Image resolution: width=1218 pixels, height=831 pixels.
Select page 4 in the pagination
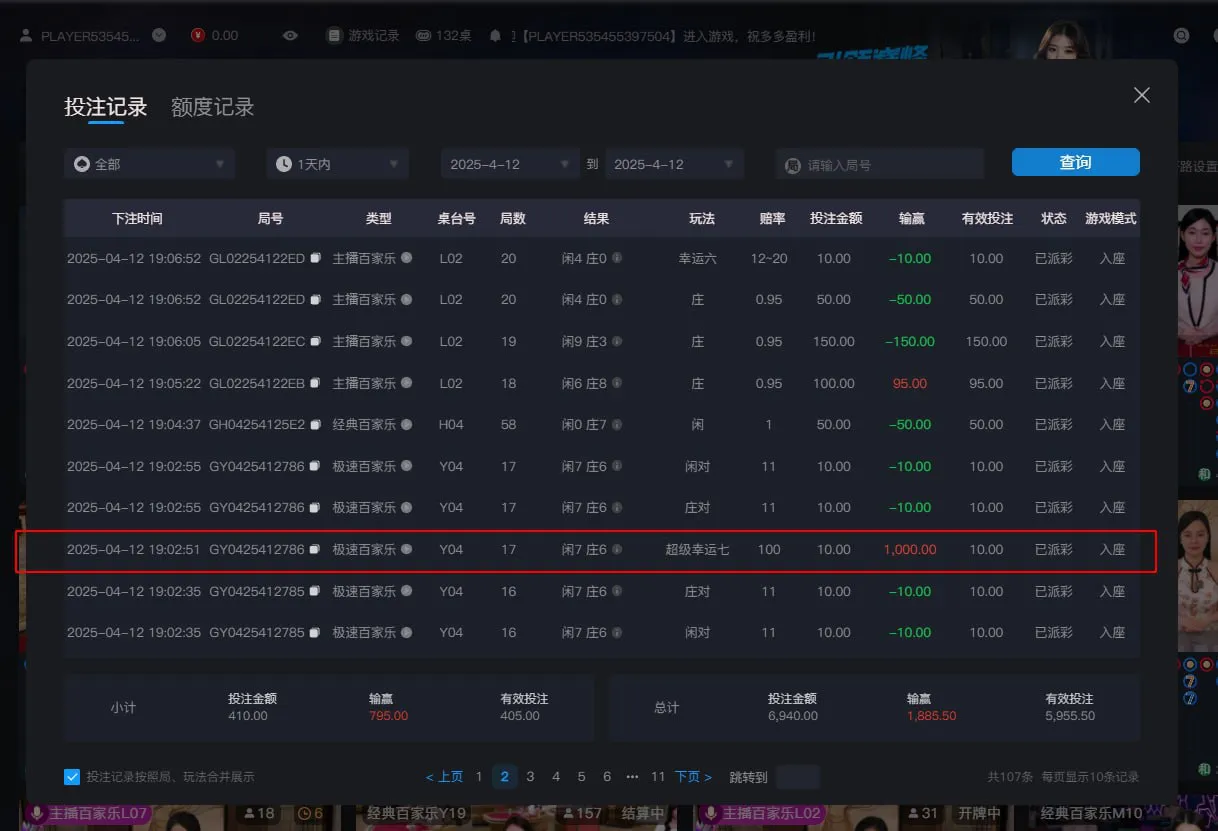pyautogui.click(x=556, y=776)
